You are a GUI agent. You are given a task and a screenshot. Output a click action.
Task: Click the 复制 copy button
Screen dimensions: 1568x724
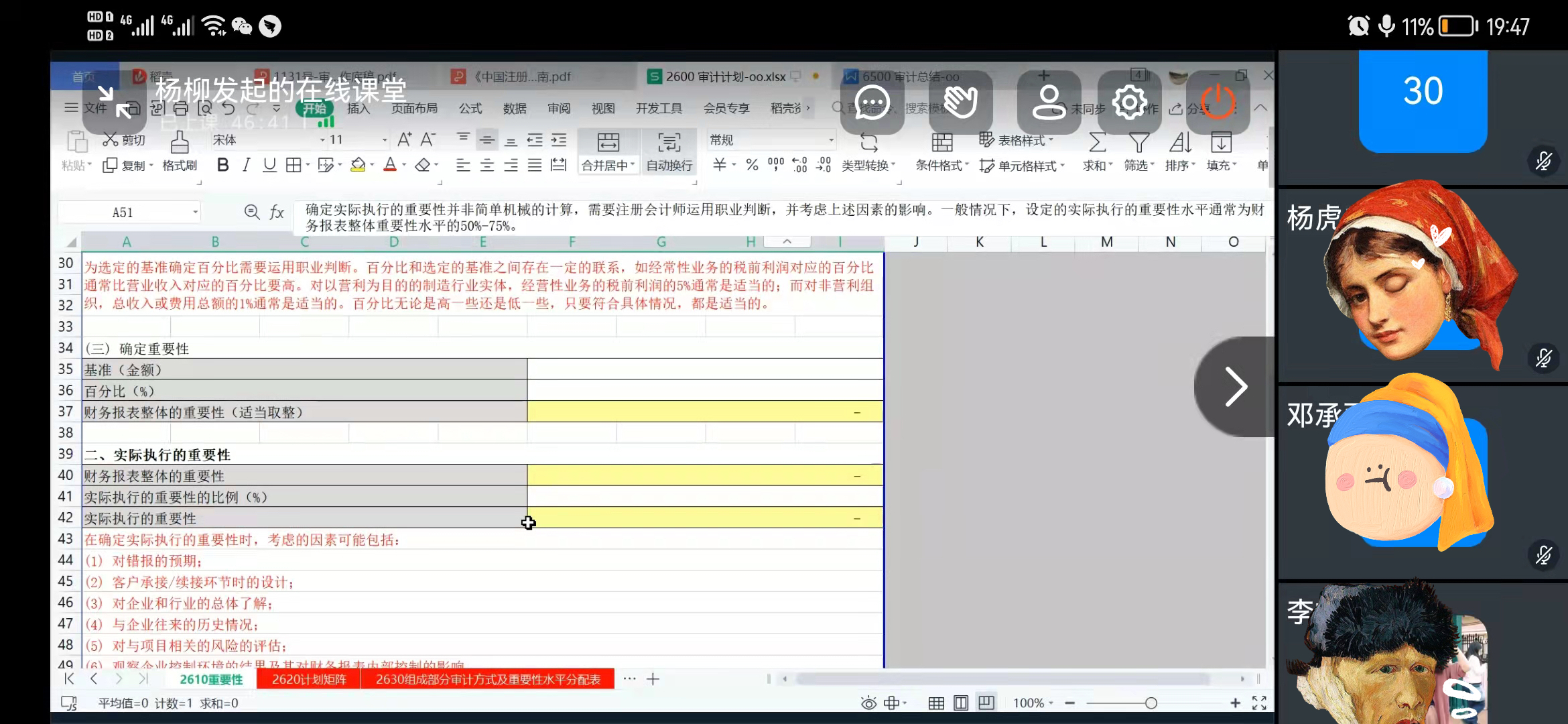[x=127, y=166]
